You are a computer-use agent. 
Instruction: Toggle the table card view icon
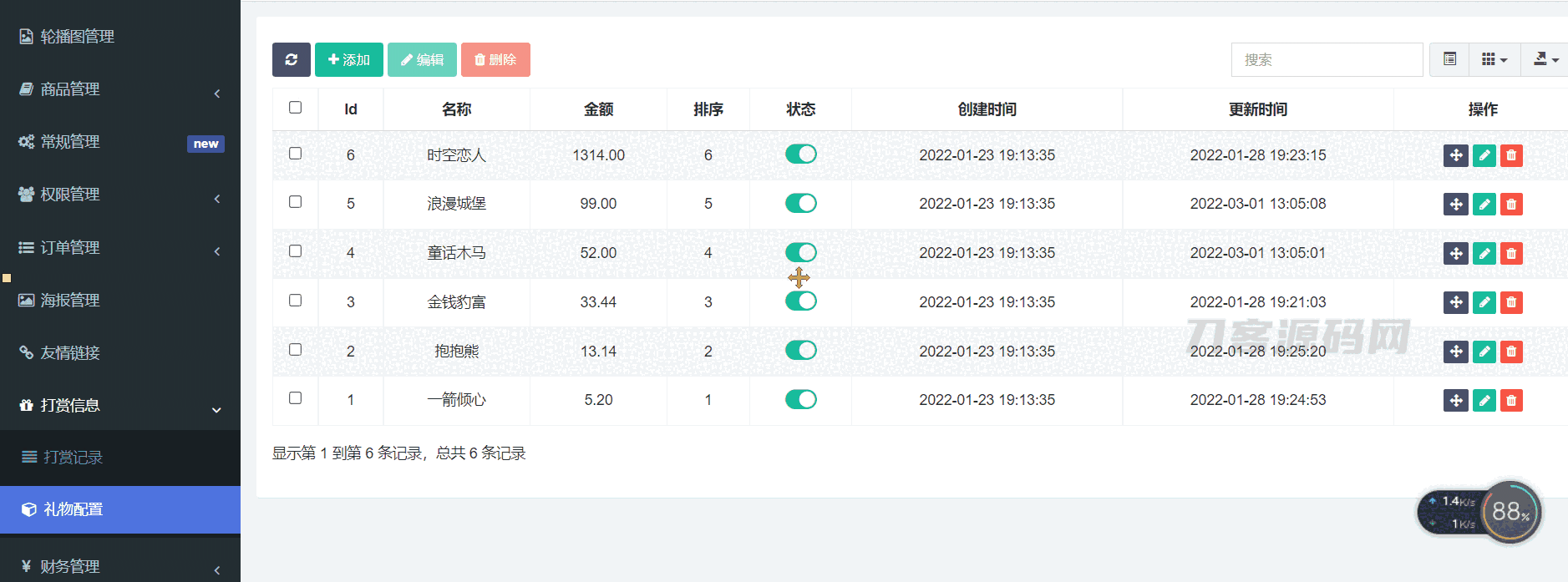(x=1449, y=59)
